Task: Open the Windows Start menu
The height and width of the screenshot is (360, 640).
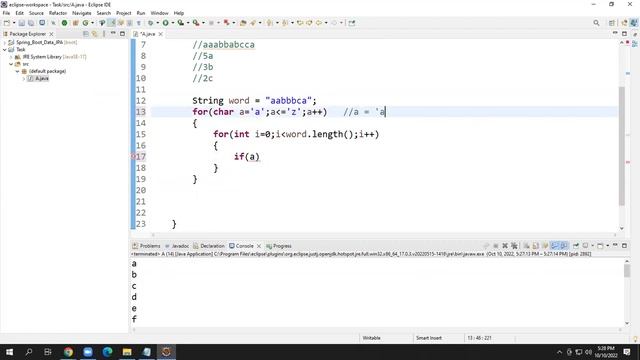Action: pos(9,352)
